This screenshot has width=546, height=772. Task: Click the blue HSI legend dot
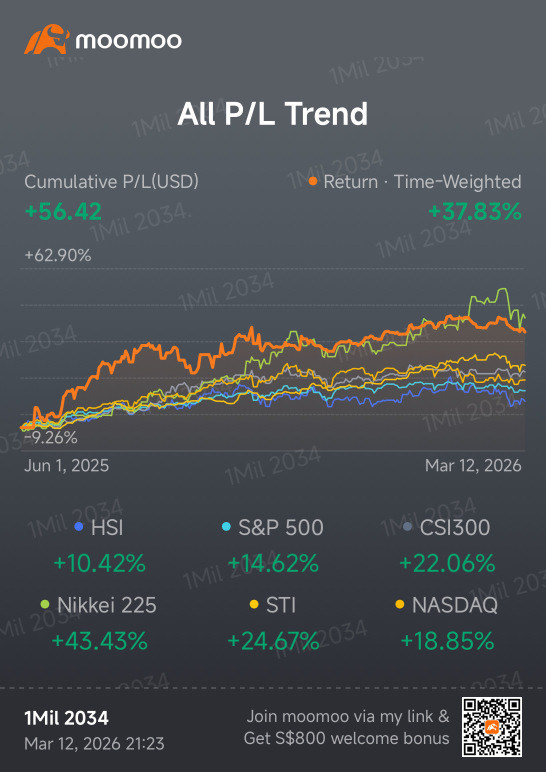click(x=77, y=527)
